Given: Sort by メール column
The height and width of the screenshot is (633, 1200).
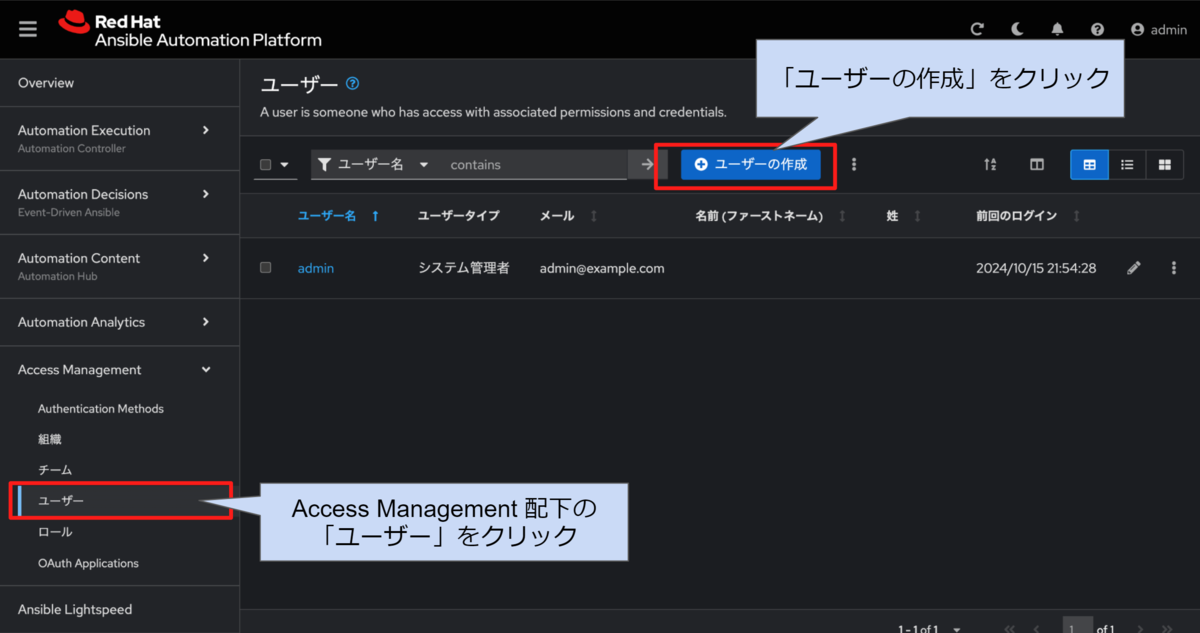Looking at the screenshot, I should click(x=569, y=216).
